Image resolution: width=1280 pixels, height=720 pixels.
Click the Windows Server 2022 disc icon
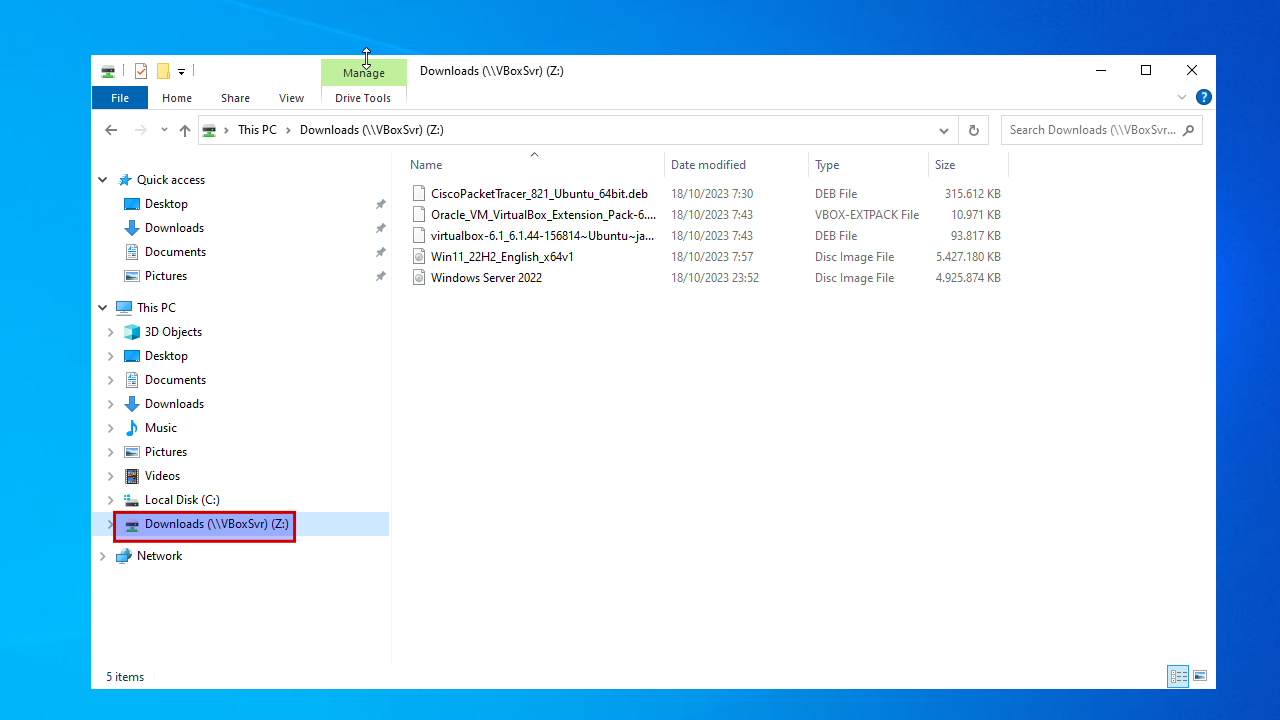tap(419, 278)
